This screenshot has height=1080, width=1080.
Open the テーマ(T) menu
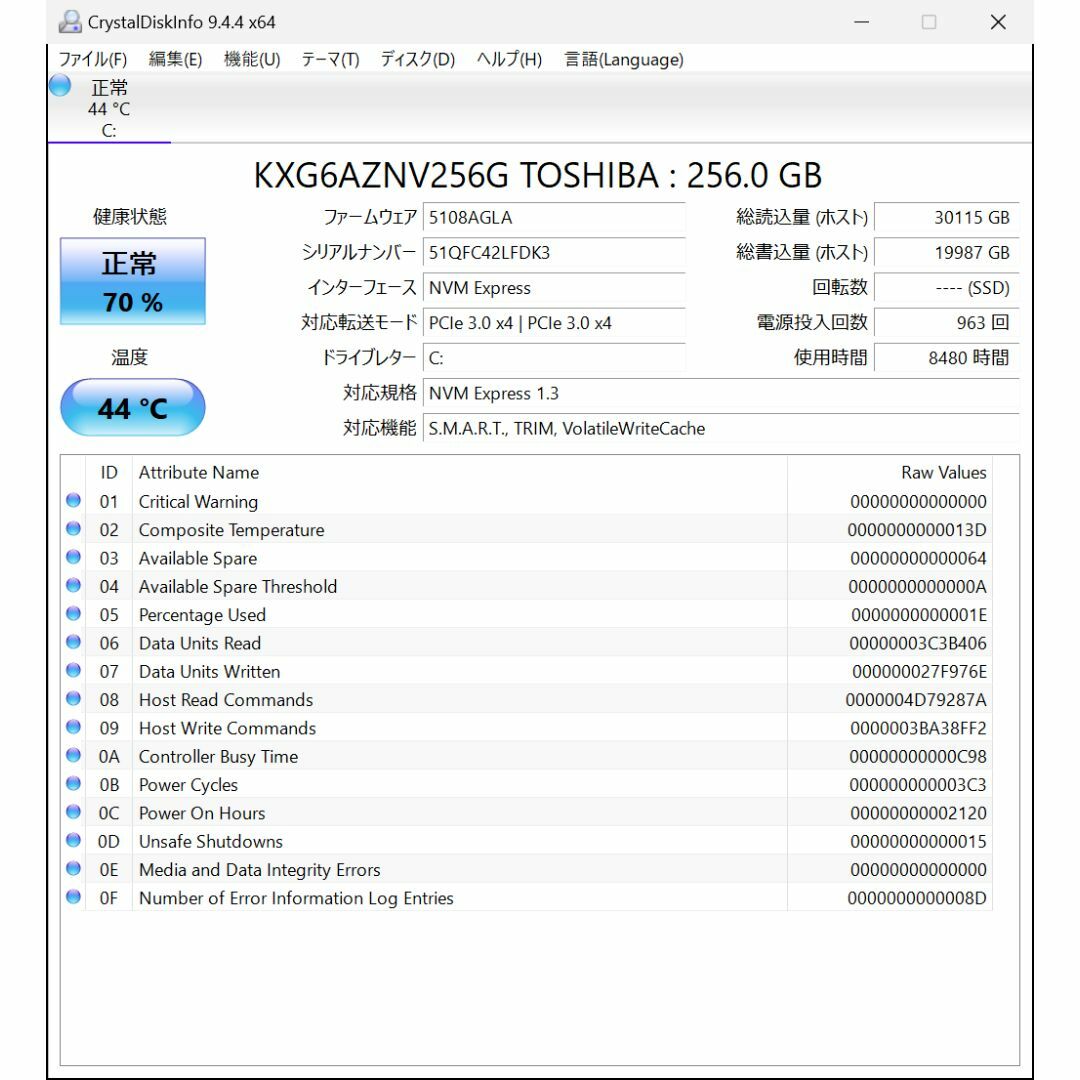coord(330,60)
